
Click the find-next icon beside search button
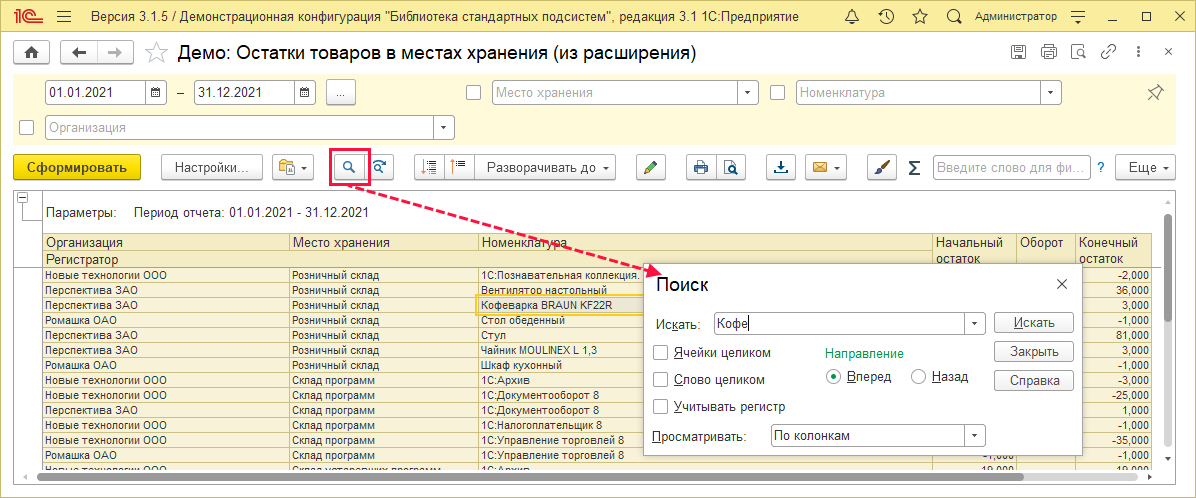coord(379,167)
